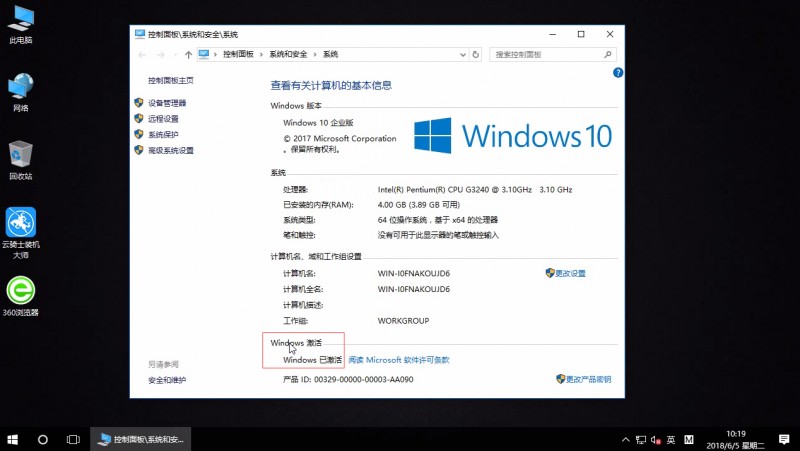Click the Windows 10 企业版 text

click(x=318, y=123)
